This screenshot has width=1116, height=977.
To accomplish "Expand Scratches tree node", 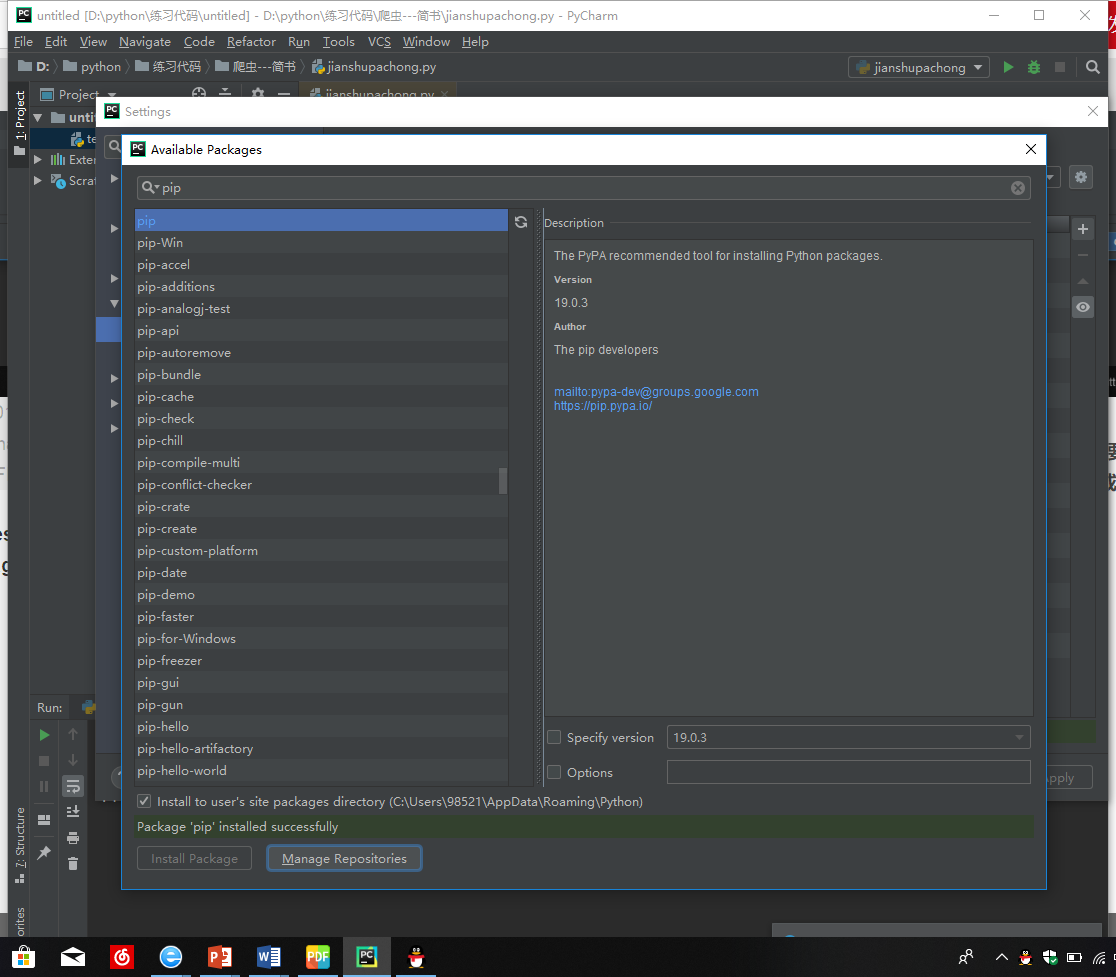I will click(38, 181).
